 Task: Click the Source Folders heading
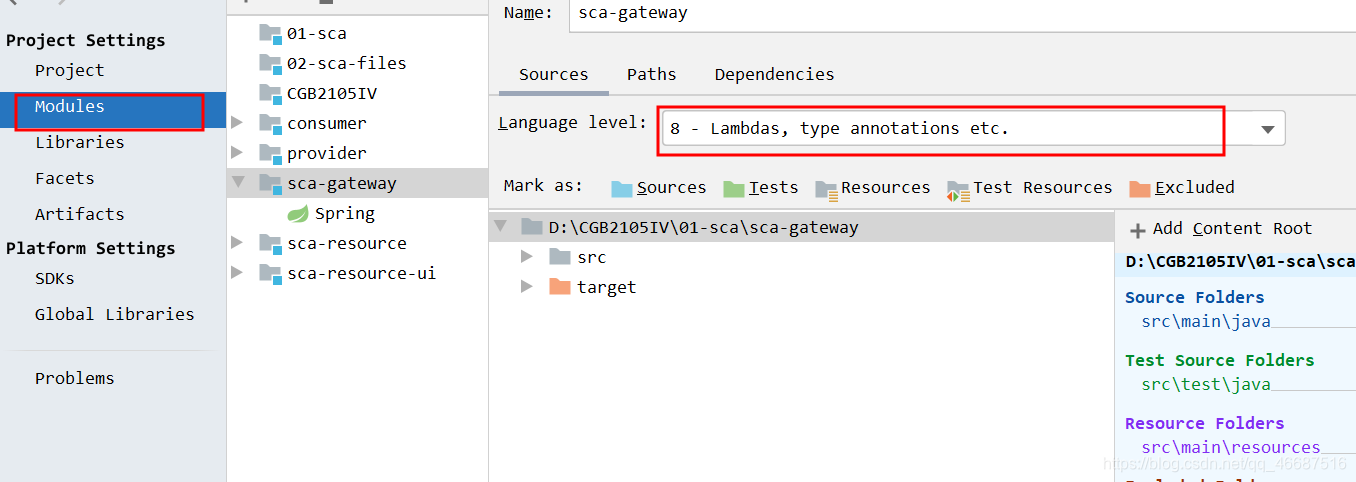[x=1194, y=297]
